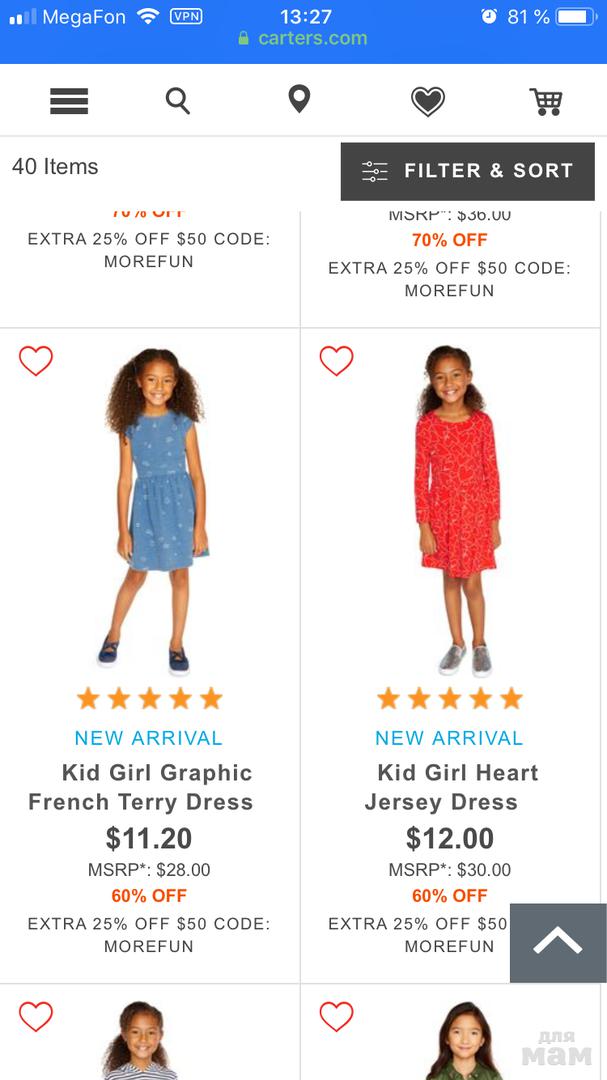Tap the battery indicator in the status bar

(575, 17)
